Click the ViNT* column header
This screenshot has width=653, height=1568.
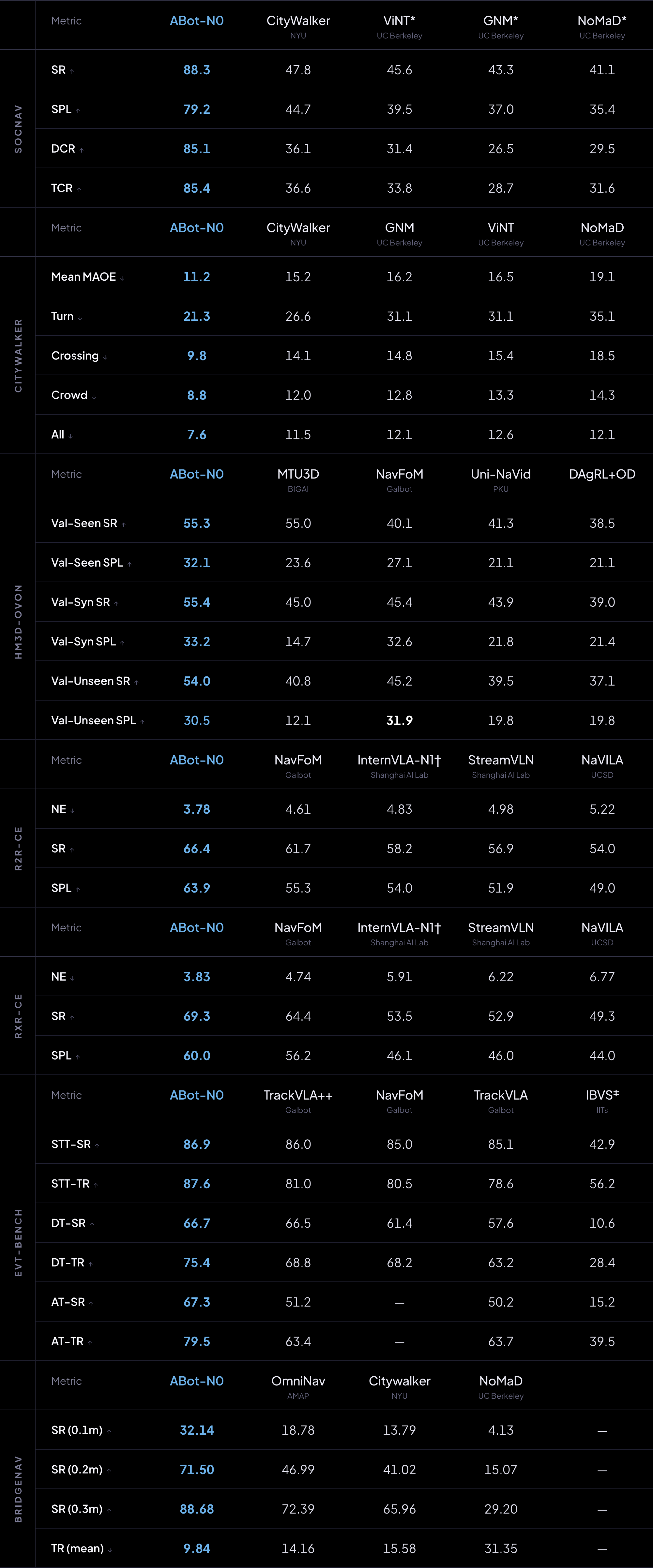click(400, 21)
